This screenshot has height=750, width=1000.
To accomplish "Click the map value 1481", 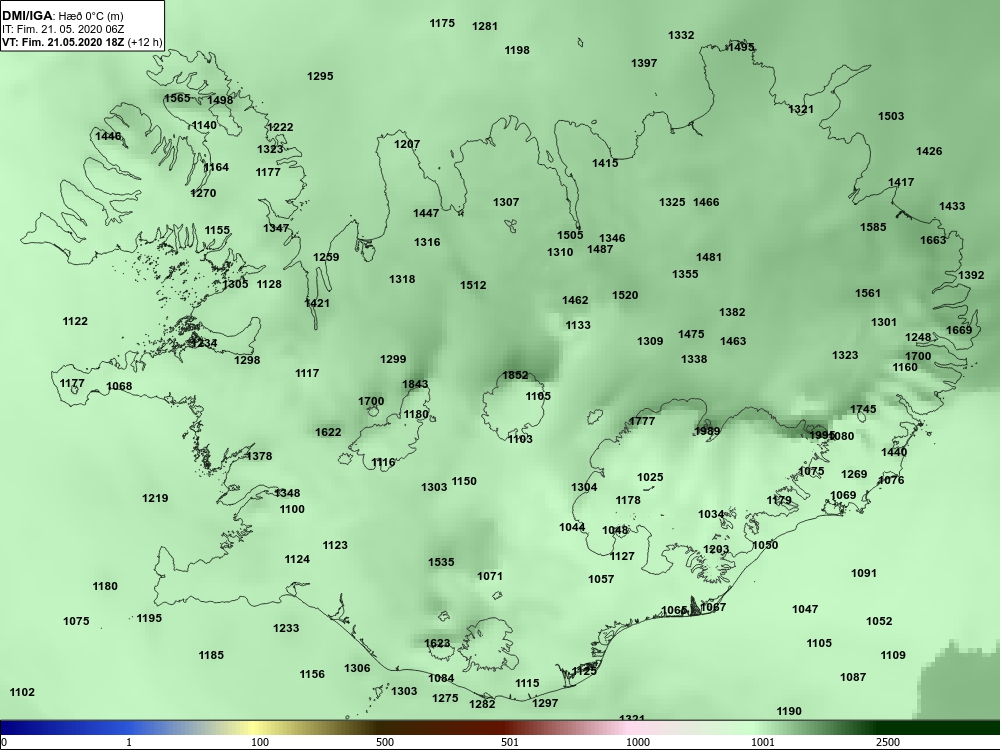I will point(709,257).
